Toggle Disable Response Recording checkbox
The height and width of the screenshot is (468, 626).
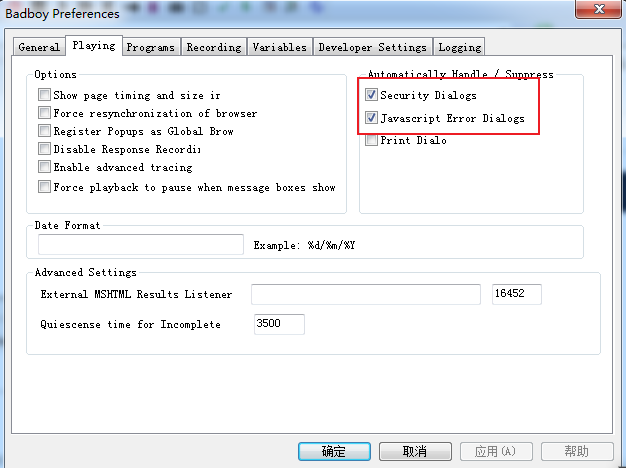pyautogui.click(x=44, y=149)
